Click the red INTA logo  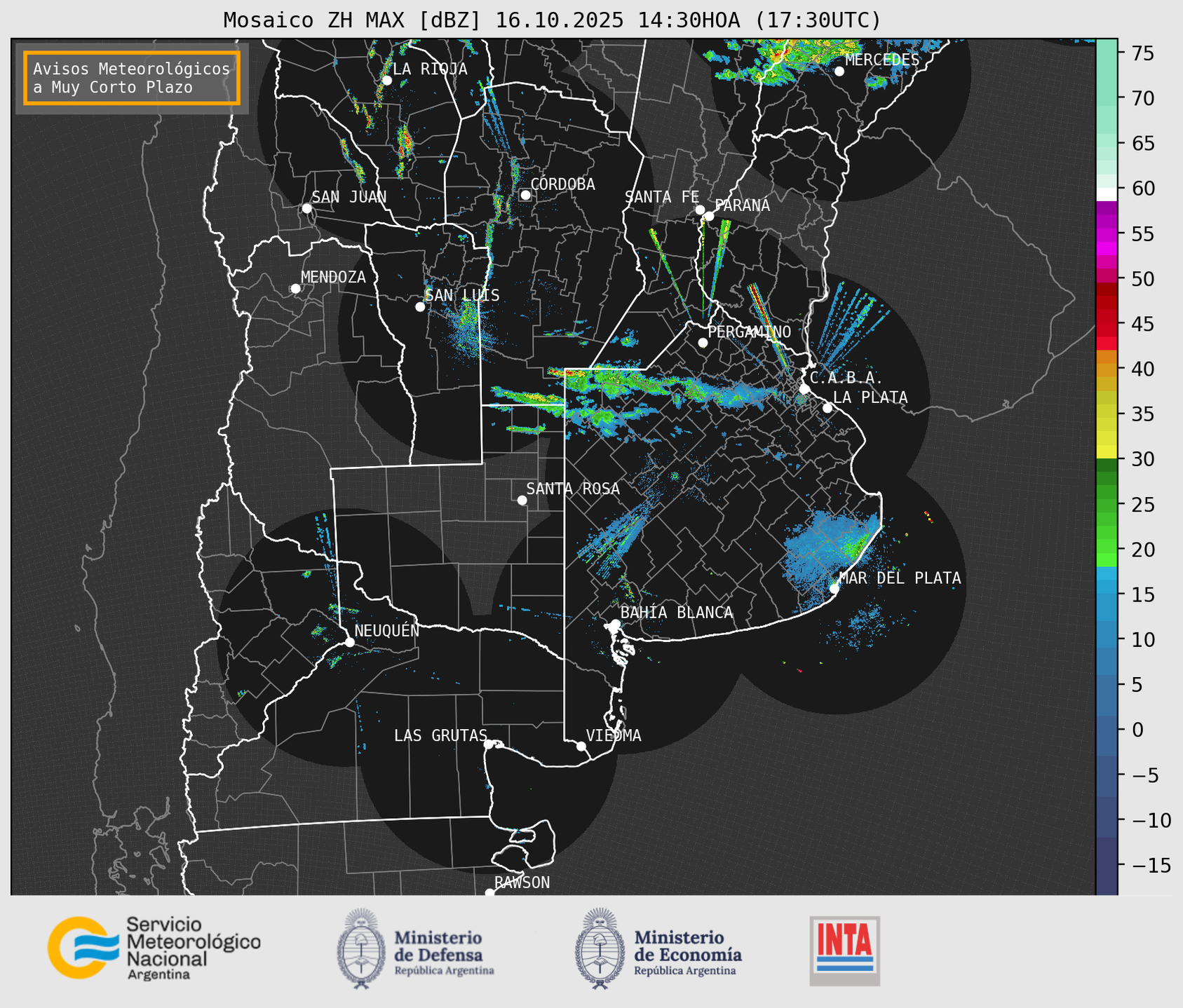point(844,950)
